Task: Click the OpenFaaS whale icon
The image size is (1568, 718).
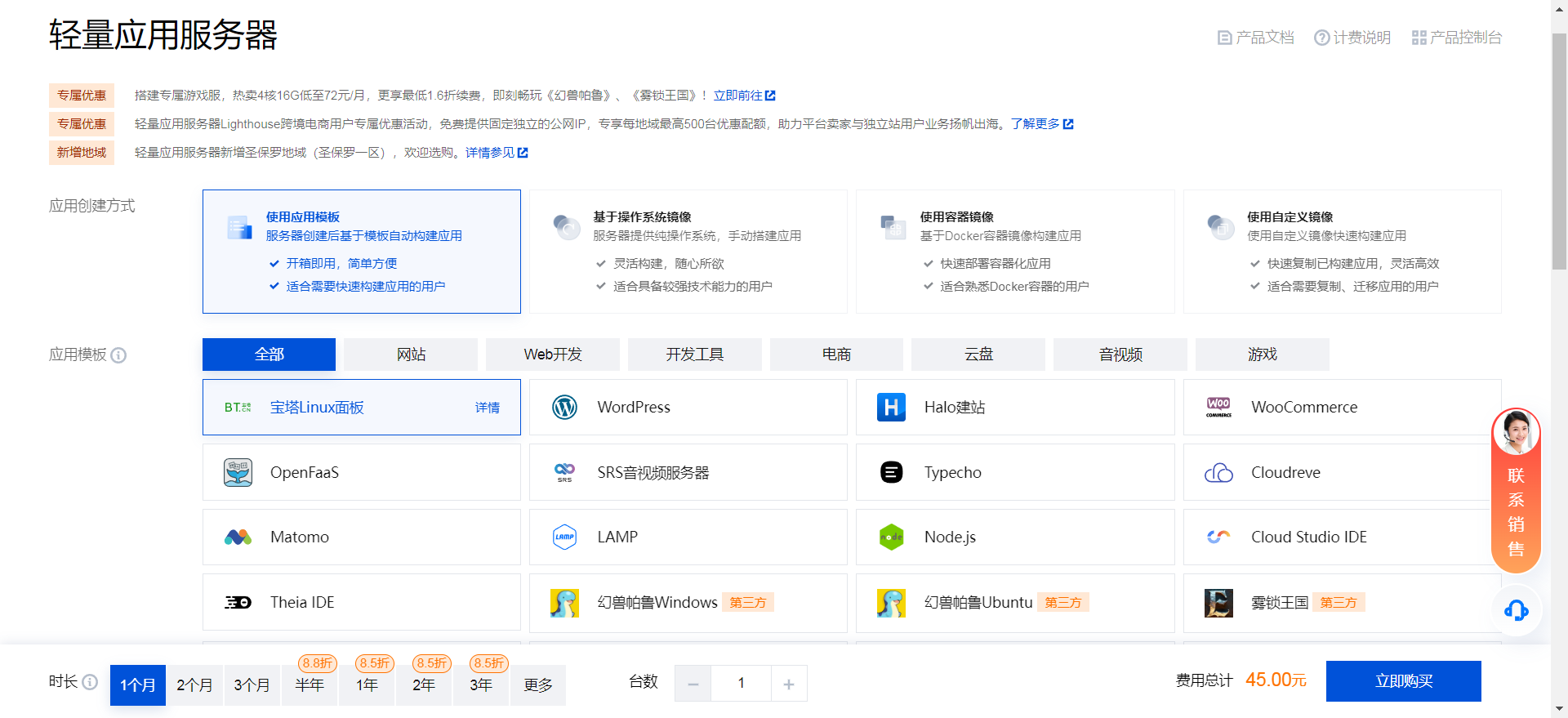Action: point(238,472)
